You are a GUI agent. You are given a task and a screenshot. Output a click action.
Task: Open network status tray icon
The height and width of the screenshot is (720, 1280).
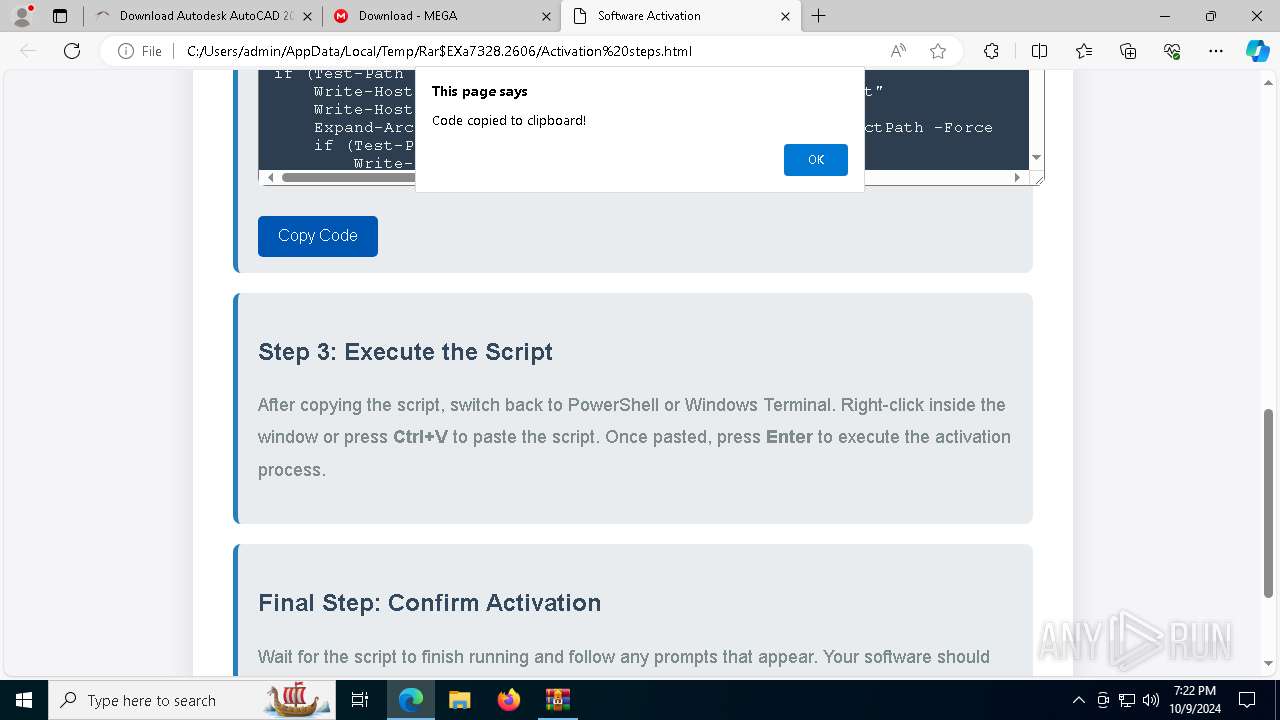pos(1127,700)
